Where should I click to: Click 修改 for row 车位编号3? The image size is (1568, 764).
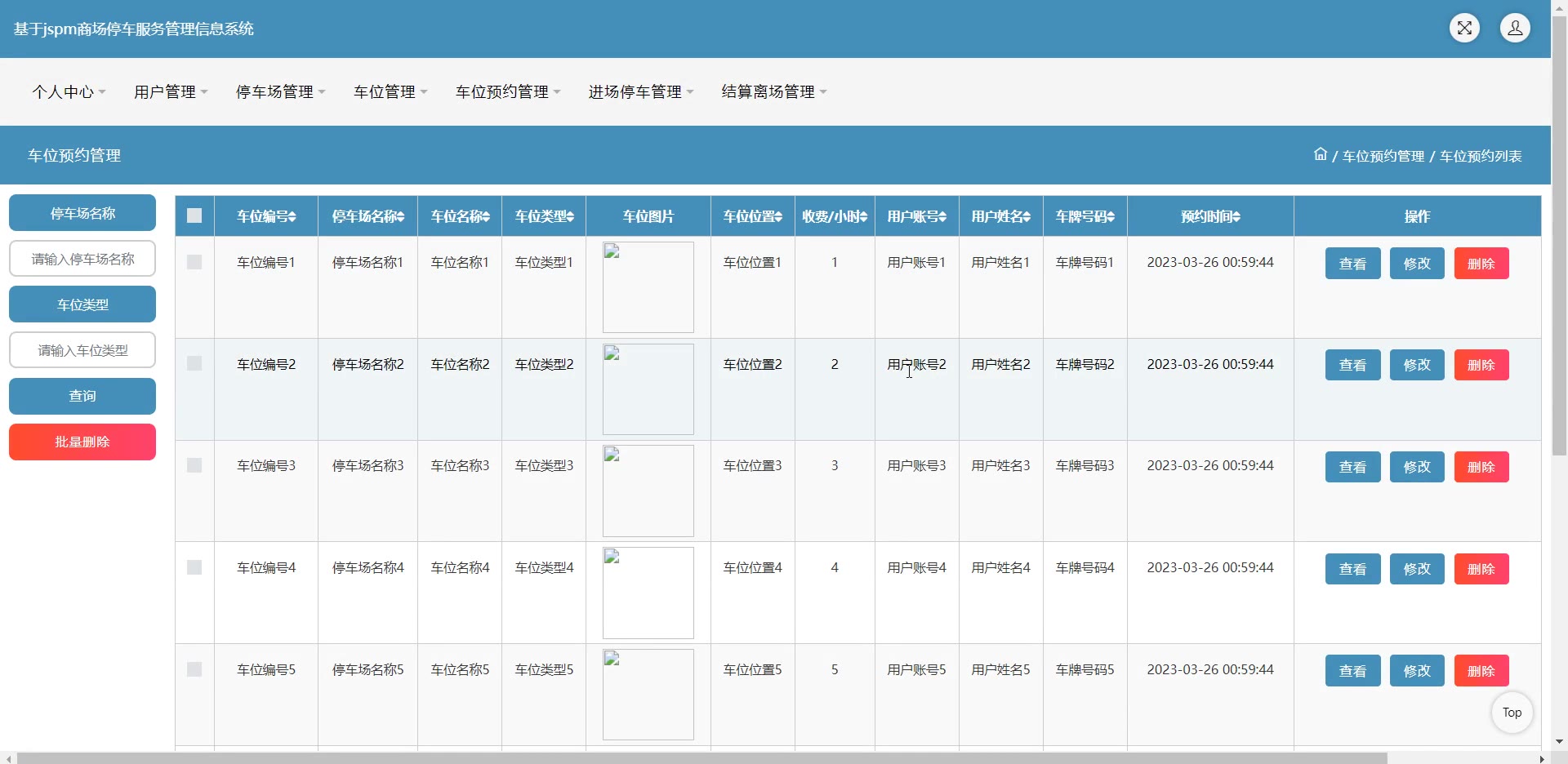tap(1417, 467)
